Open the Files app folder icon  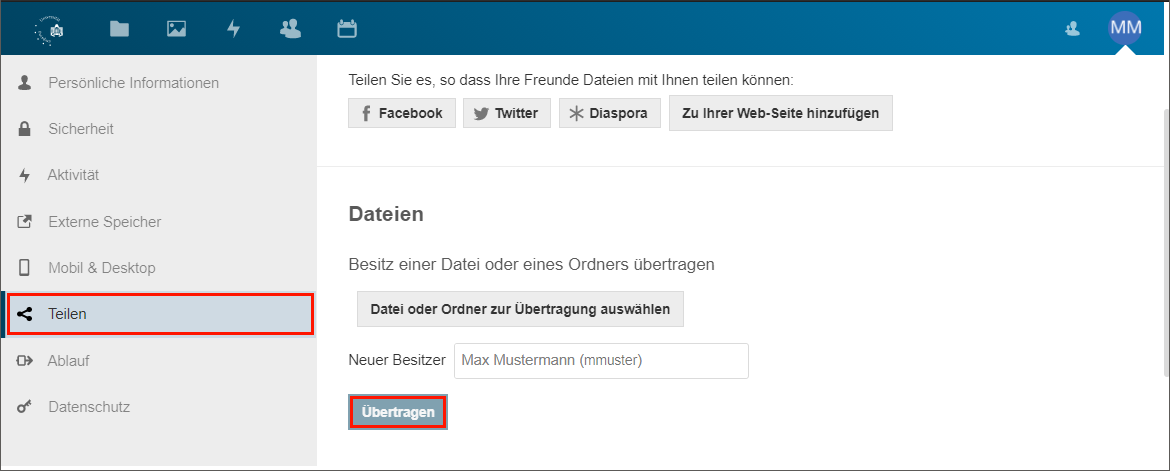[x=120, y=29]
